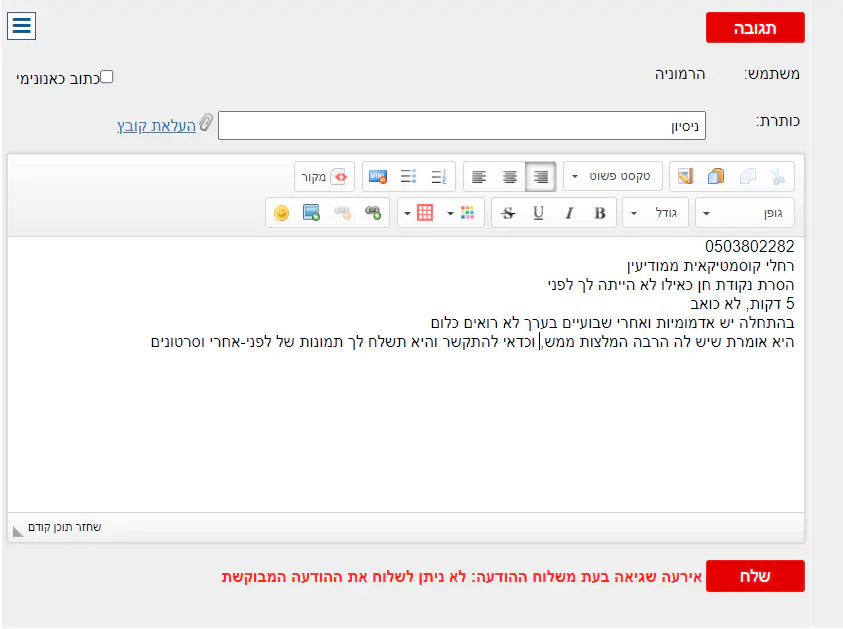Viewport: 843px width, 629px height.
Task: Open the hamburger menu
Action: pos(21,26)
